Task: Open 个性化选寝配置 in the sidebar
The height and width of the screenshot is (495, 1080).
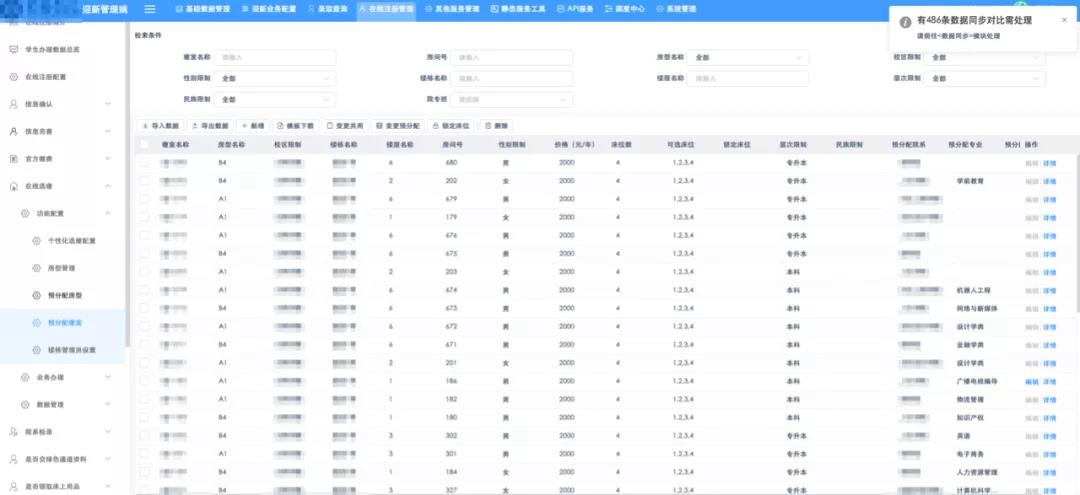Action: click(72, 241)
